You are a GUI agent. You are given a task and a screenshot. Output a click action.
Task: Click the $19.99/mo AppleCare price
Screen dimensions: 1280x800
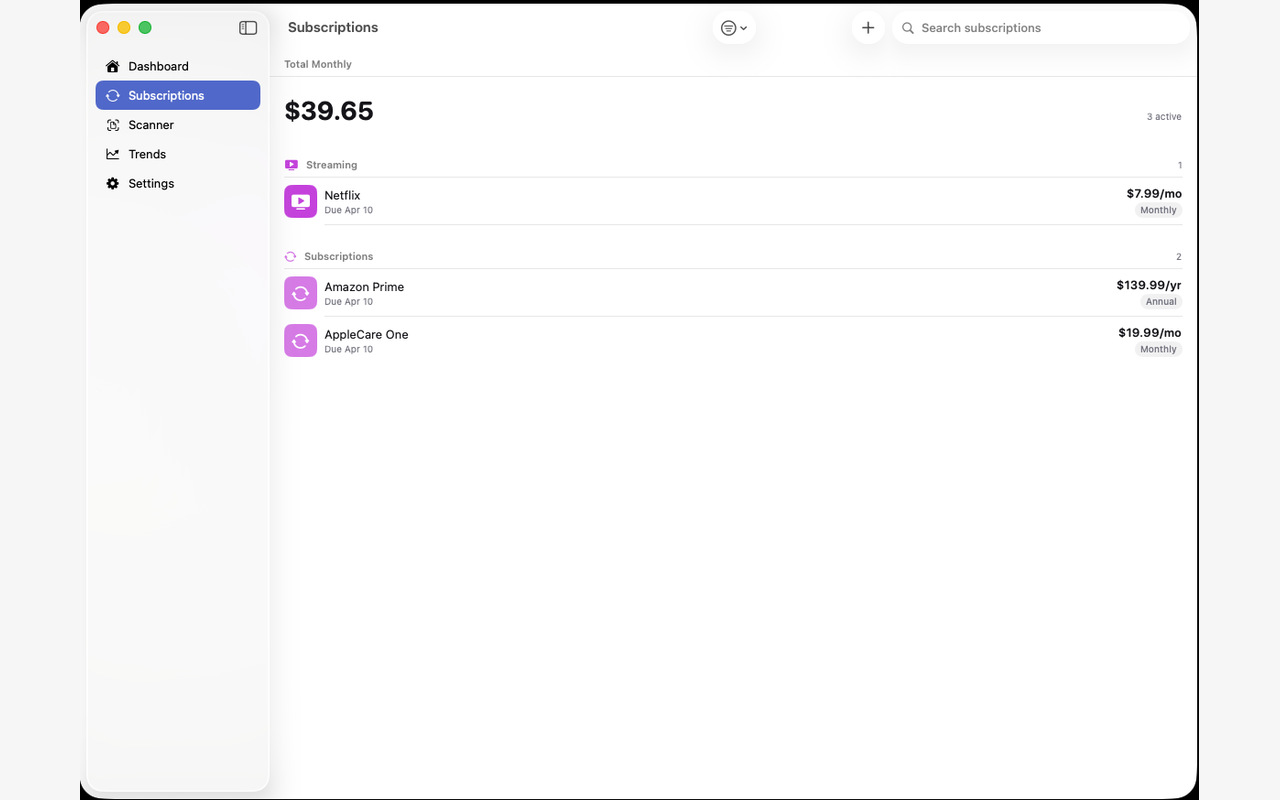pos(1150,333)
